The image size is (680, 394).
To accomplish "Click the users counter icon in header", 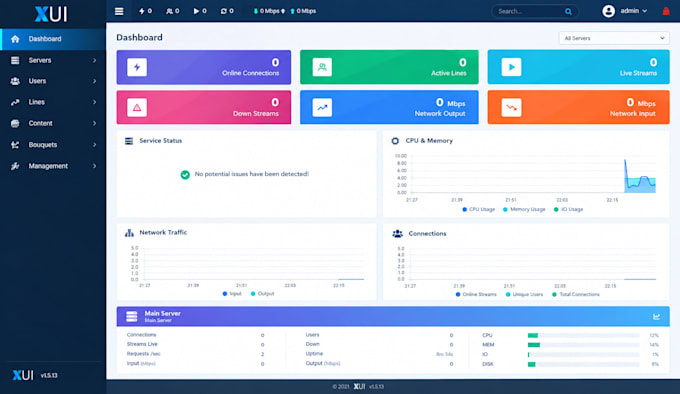I will pyautogui.click(x=169, y=11).
